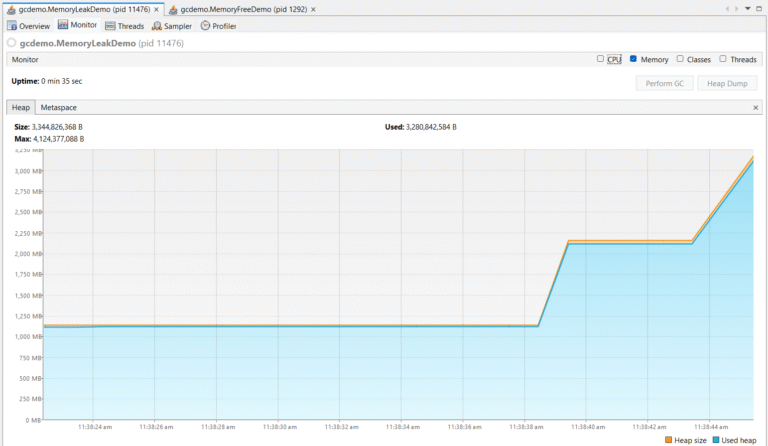The image size is (768, 446).
Task: Open the opened-documents list dropdown arrow
Action: point(747,9)
